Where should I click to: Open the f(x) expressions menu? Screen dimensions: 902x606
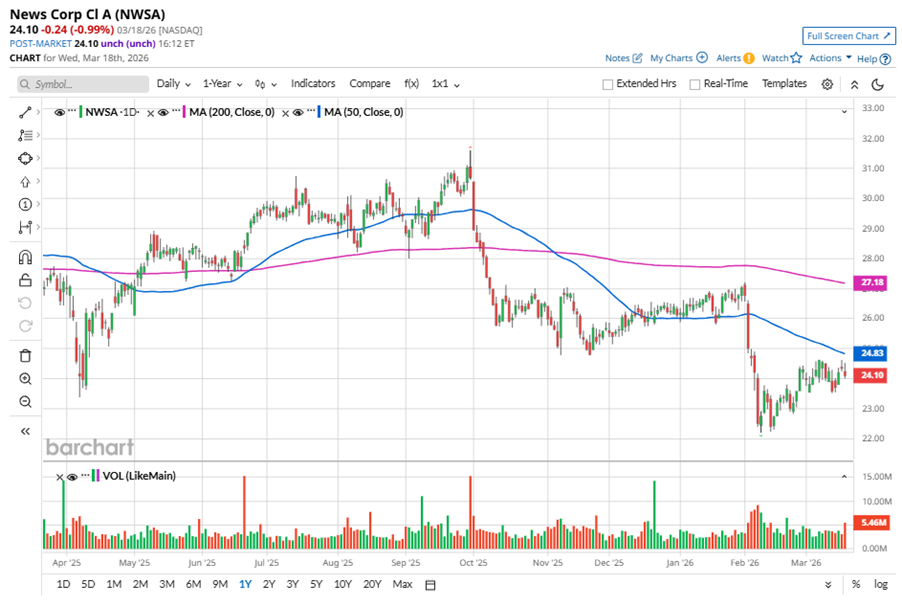coord(411,83)
